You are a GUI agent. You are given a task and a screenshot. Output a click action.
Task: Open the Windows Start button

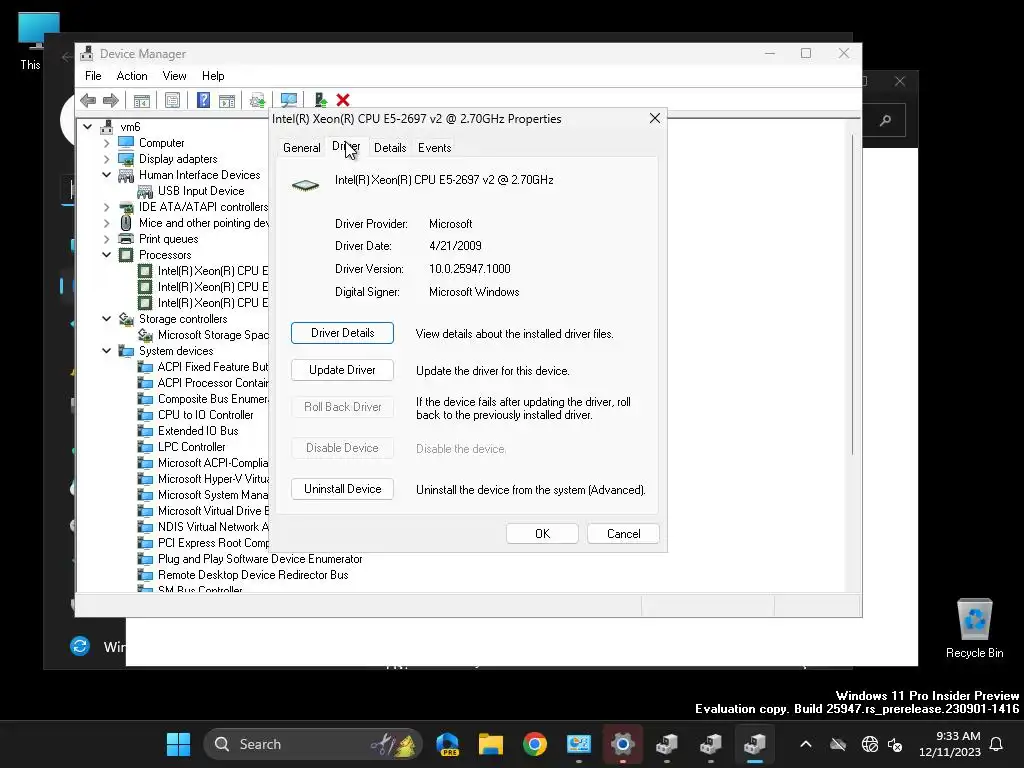click(178, 744)
